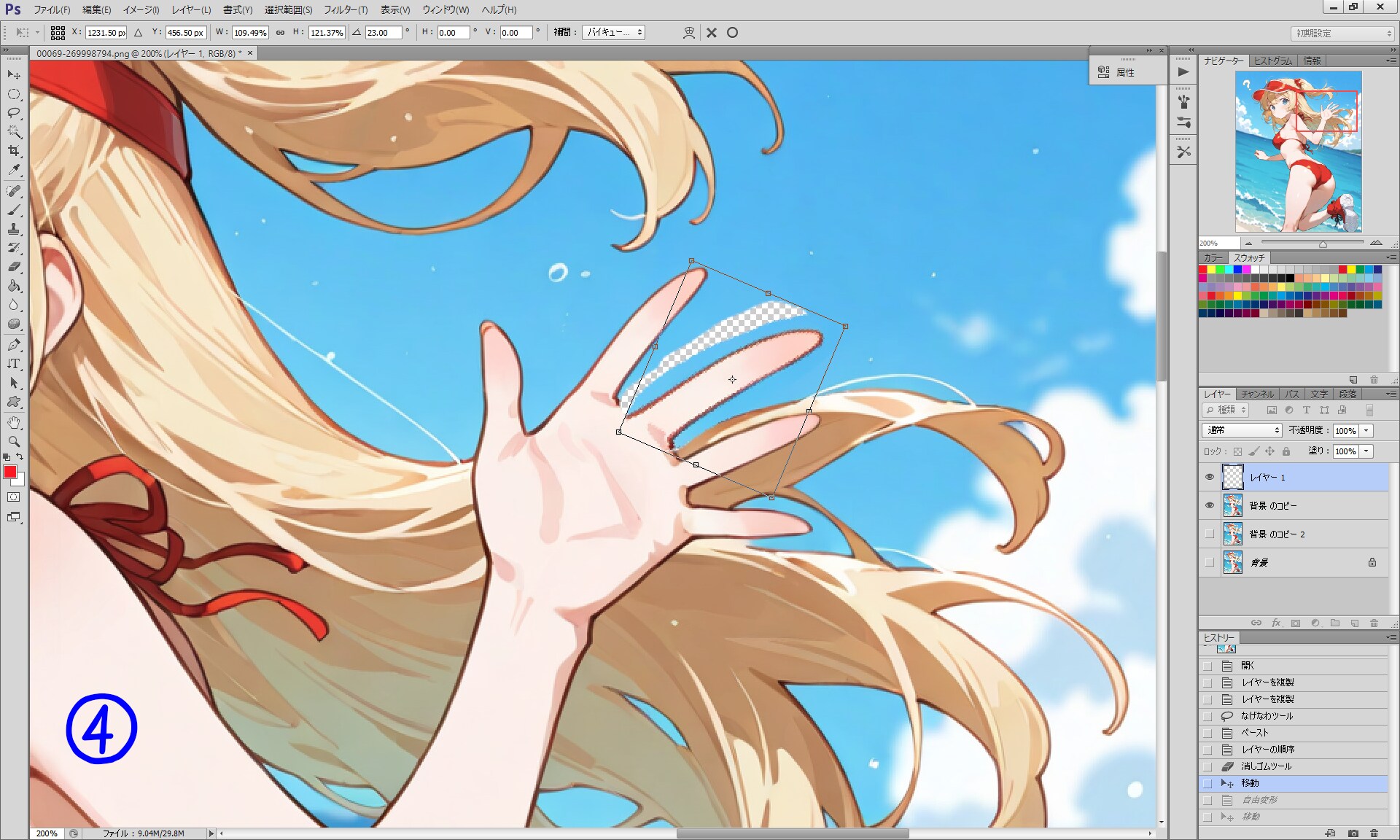Open the フィルター menu
This screenshot has height=840, width=1400.
(x=346, y=9)
